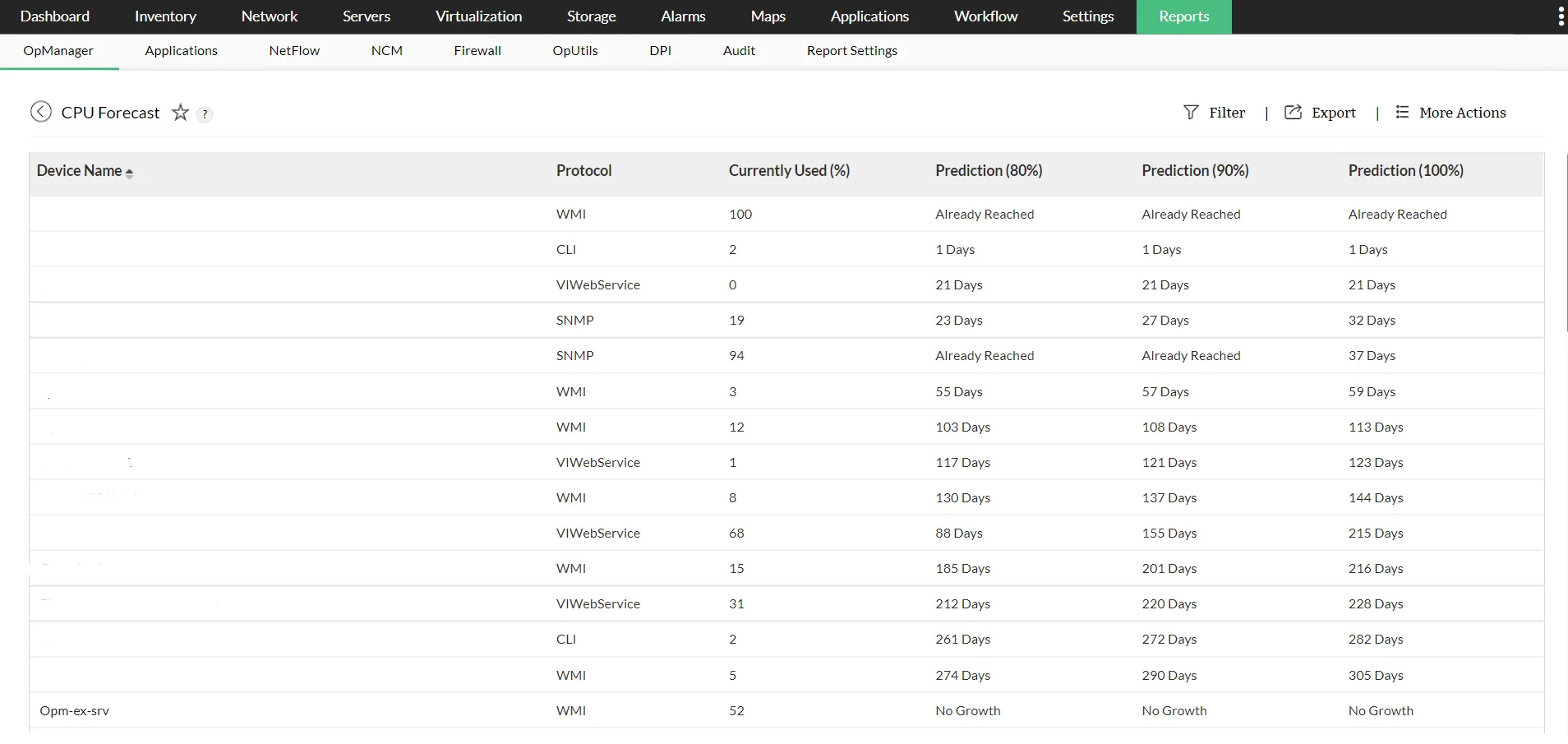This screenshot has height=744, width=1568.
Task: Open the Report Settings tab
Action: [851, 50]
